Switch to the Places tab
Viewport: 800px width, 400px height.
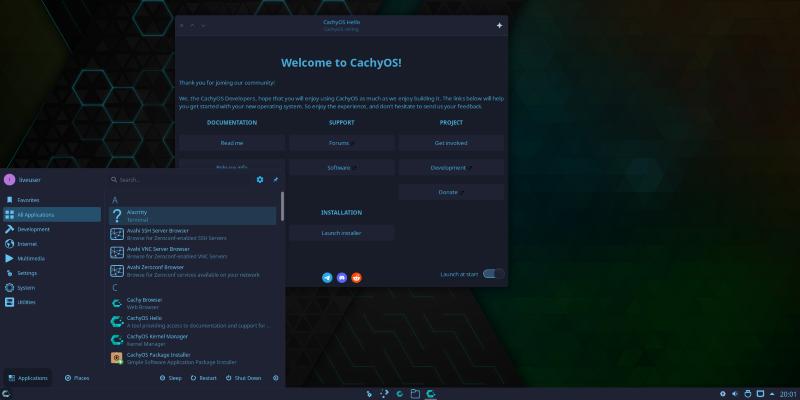[76, 378]
